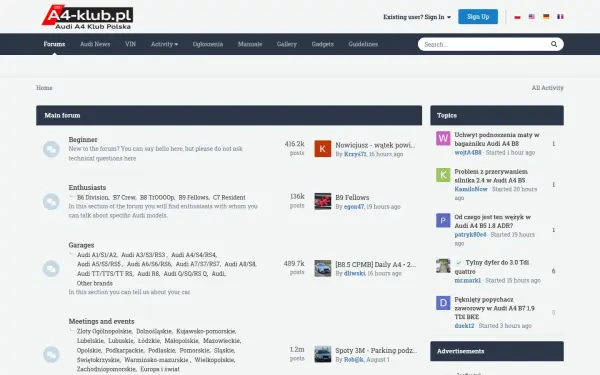The height and width of the screenshot is (375, 600).
Task: Click the Garages forum bubble icon
Action: [51, 268]
